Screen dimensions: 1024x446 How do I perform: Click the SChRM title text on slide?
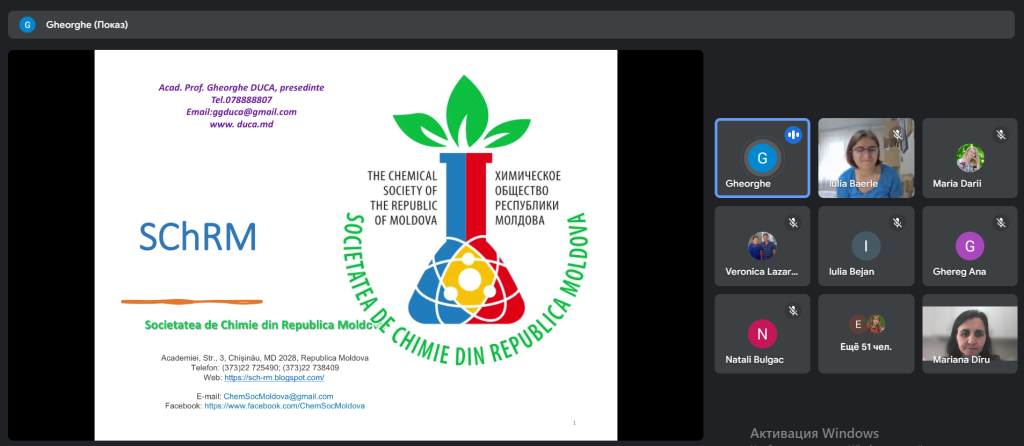pyautogui.click(x=197, y=237)
